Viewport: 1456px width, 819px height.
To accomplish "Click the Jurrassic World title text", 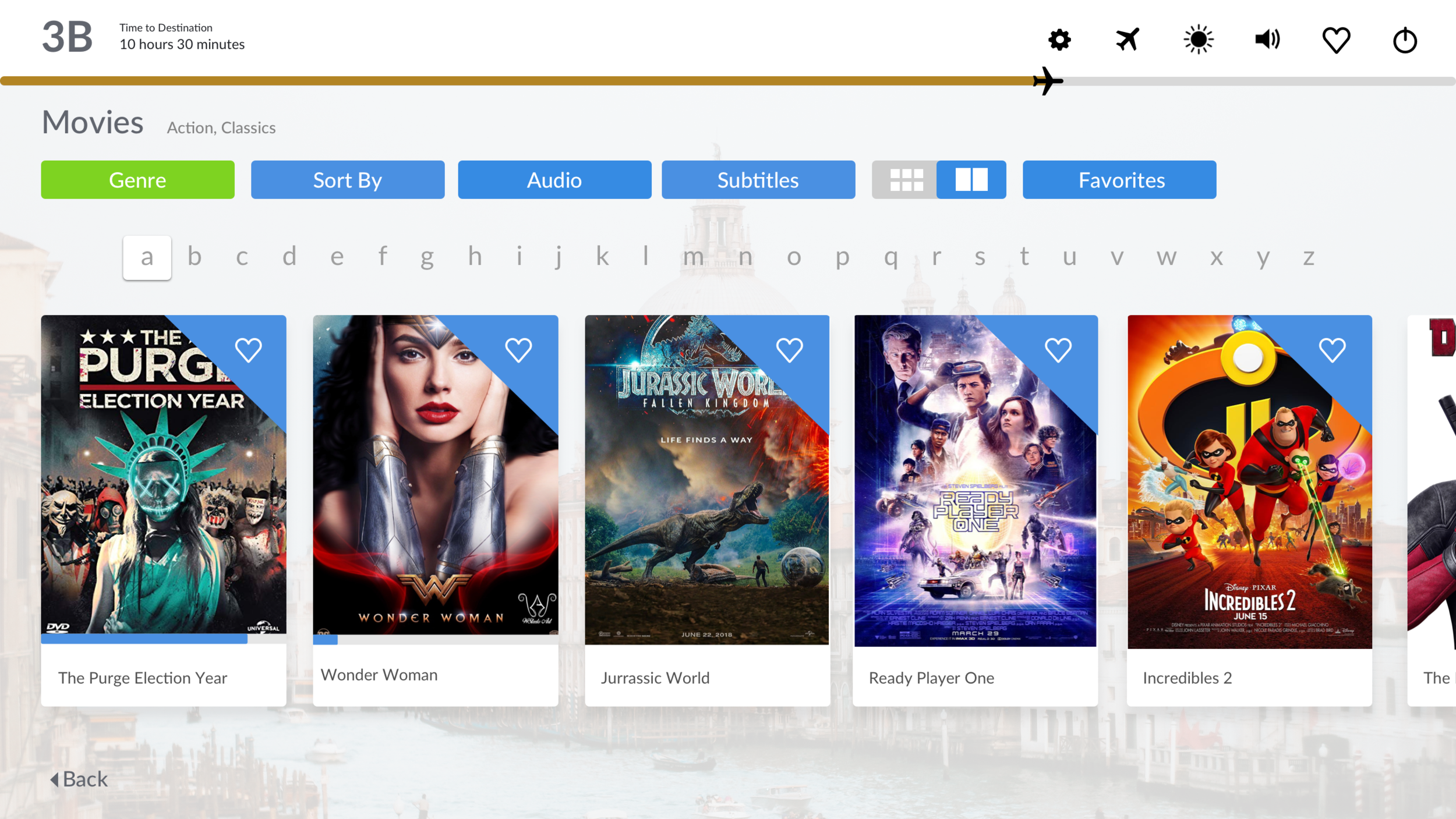I will coord(655,678).
